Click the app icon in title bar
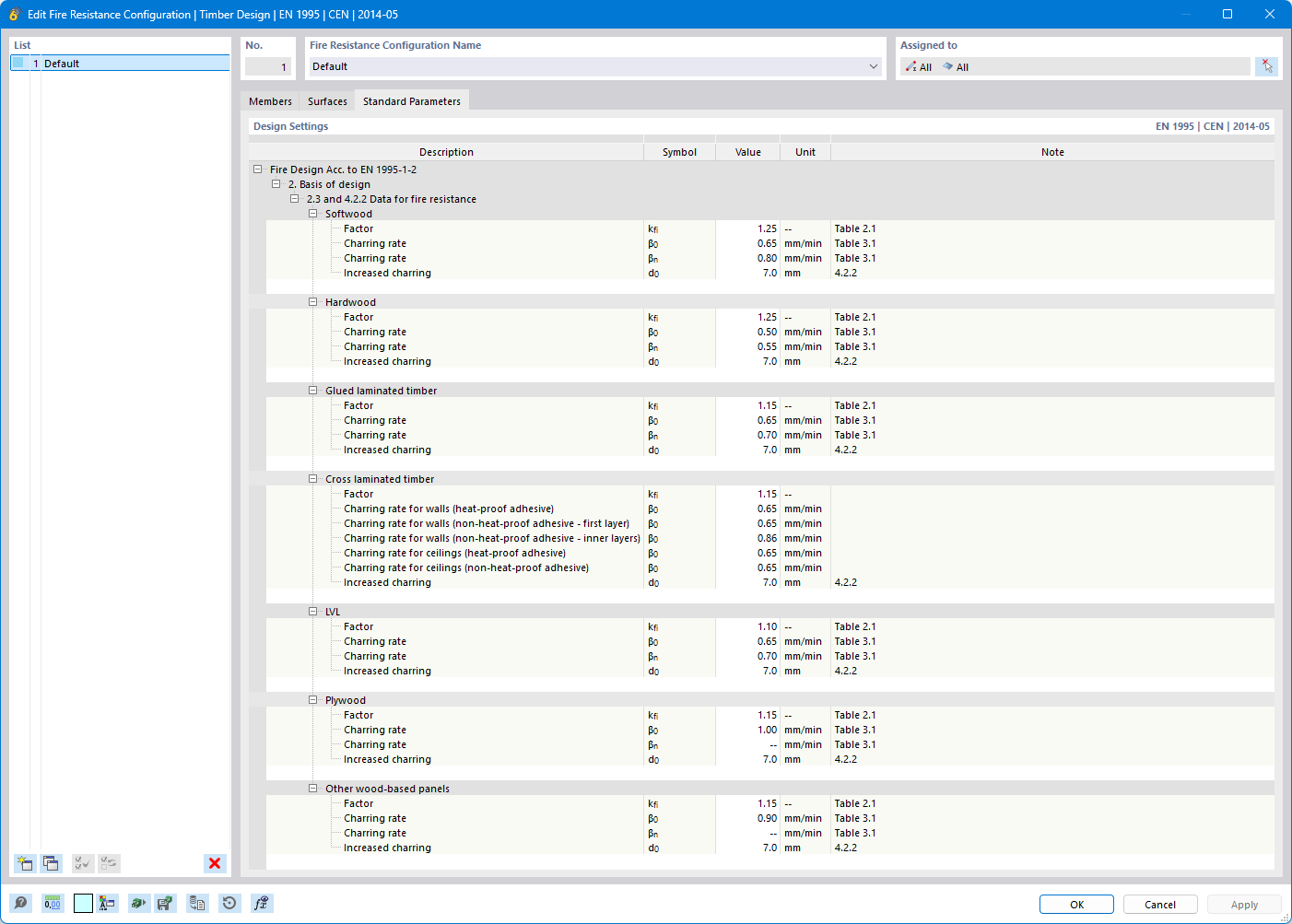Screen dimensions: 1292x924 click(x=14, y=14)
